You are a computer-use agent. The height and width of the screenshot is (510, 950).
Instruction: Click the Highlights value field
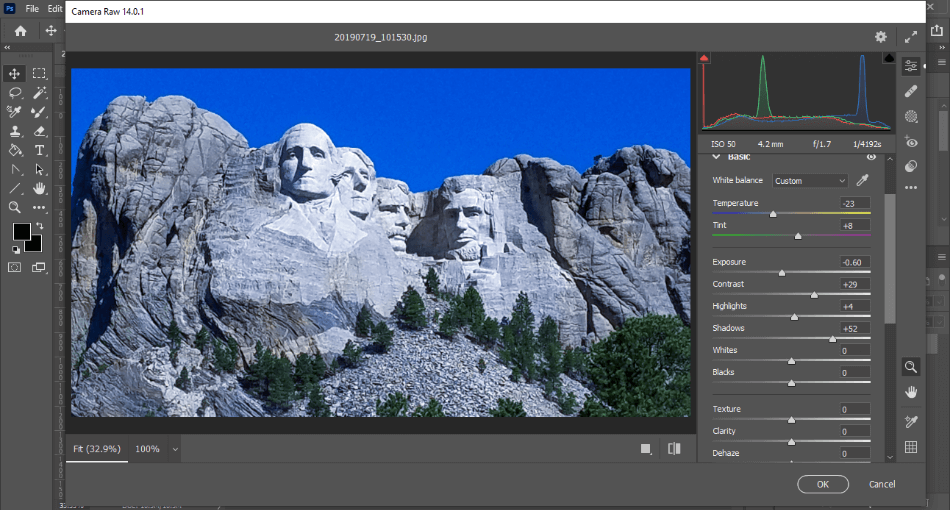pyautogui.click(x=855, y=306)
